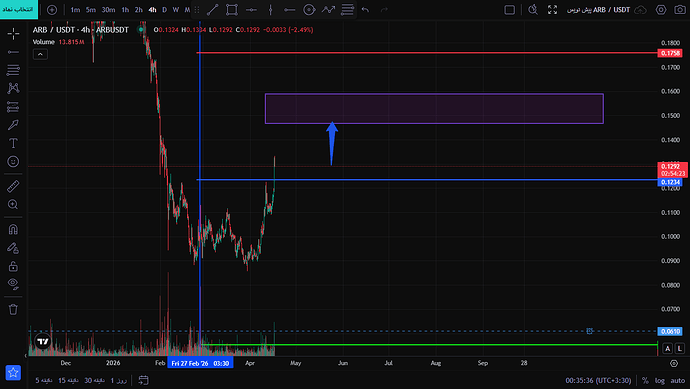Click the 0.0610 dashed-line price label

tap(670, 331)
